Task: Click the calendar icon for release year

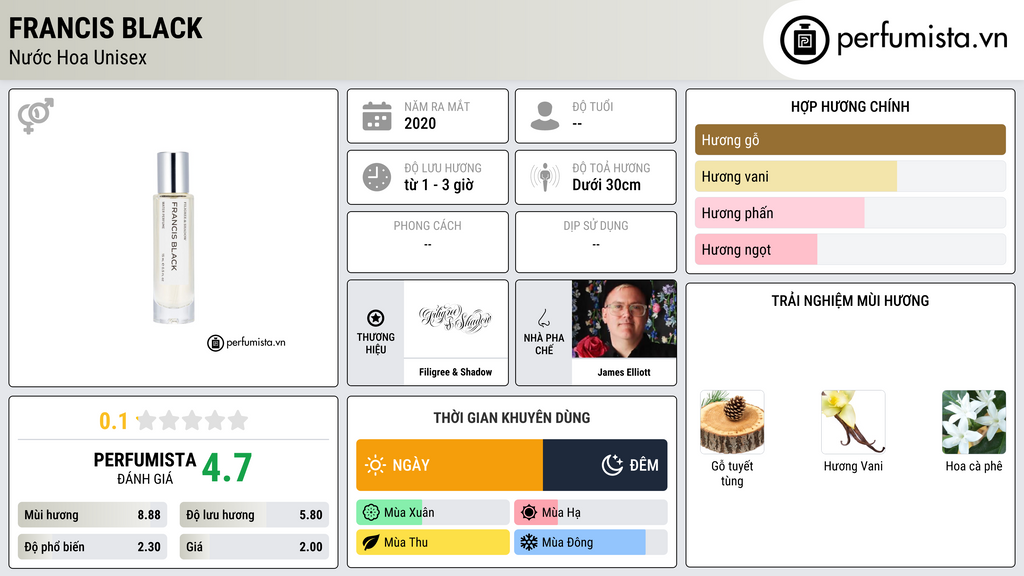Action: coord(377,116)
